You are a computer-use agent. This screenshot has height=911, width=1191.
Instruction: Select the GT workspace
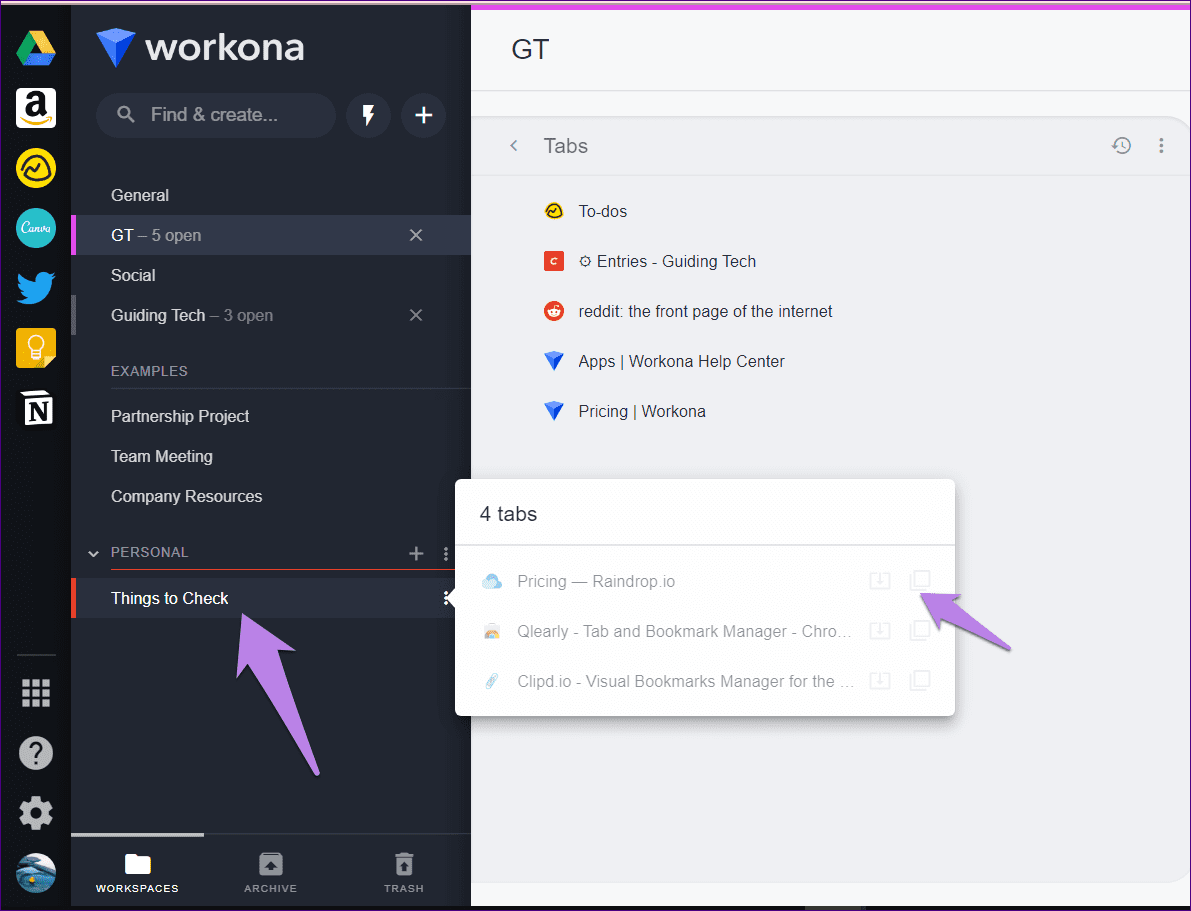coord(270,236)
